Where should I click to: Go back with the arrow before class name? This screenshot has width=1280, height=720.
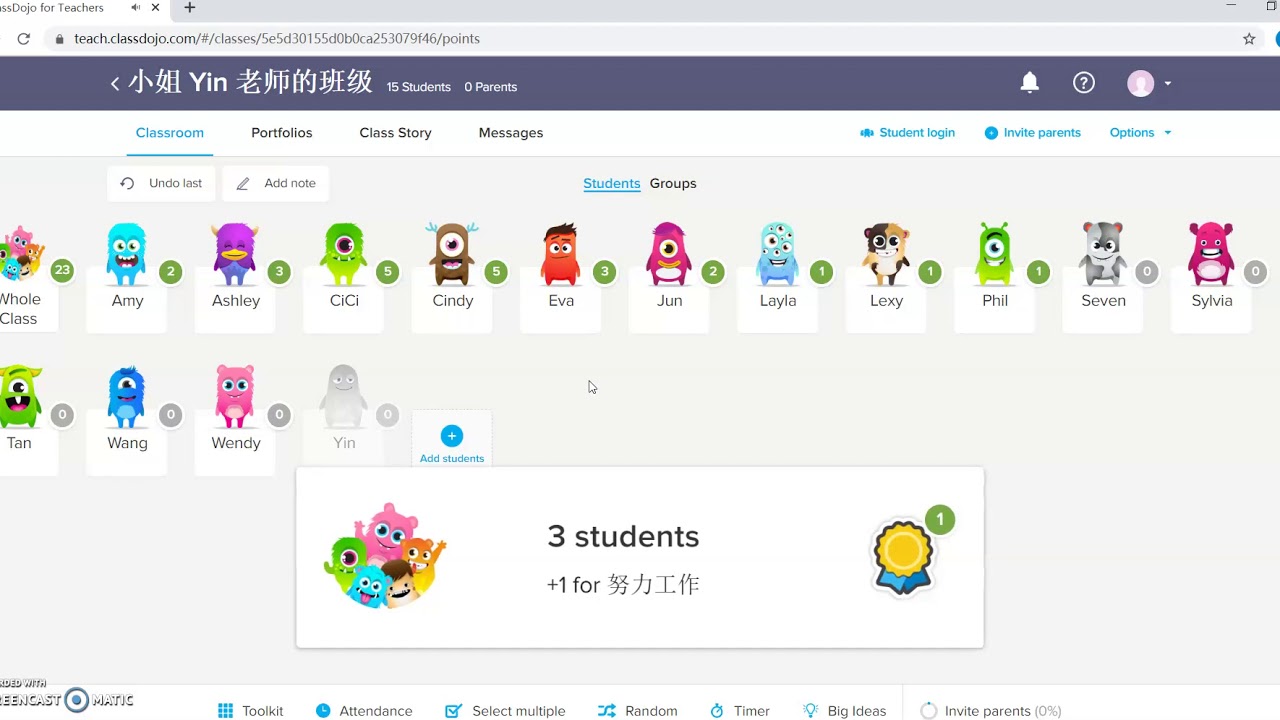coord(114,84)
